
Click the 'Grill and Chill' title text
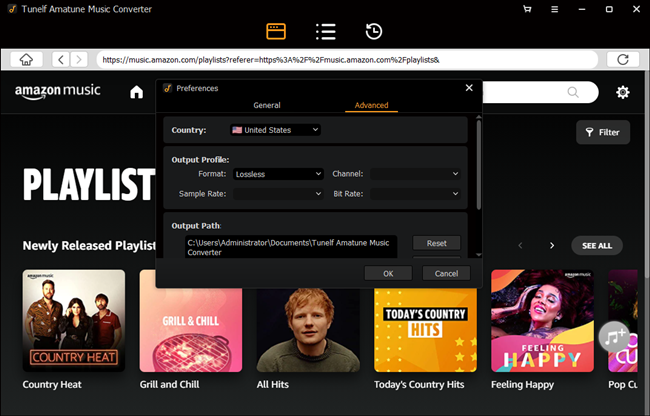click(x=170, y=385)
